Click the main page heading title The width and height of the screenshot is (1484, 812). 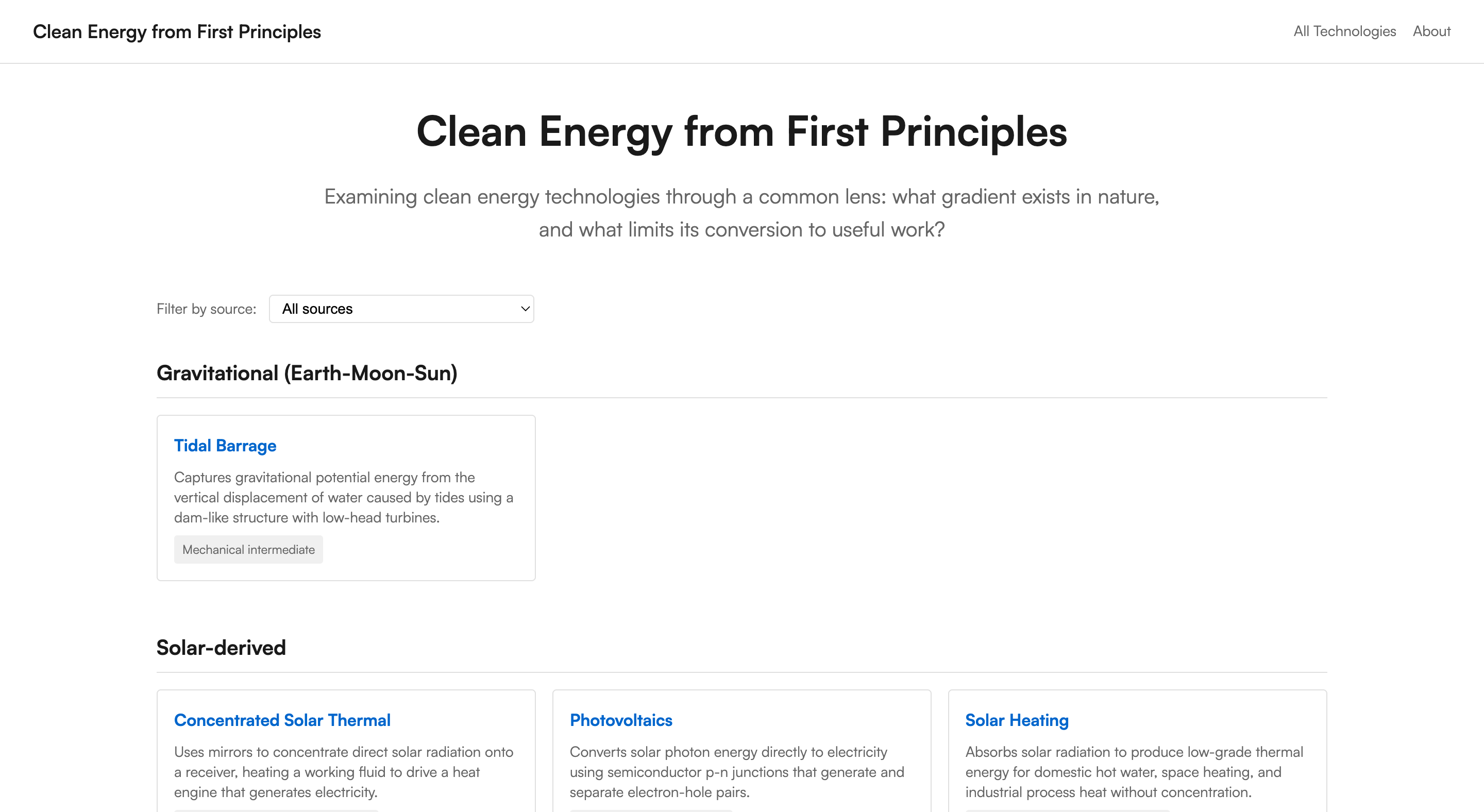pos(741,132)
